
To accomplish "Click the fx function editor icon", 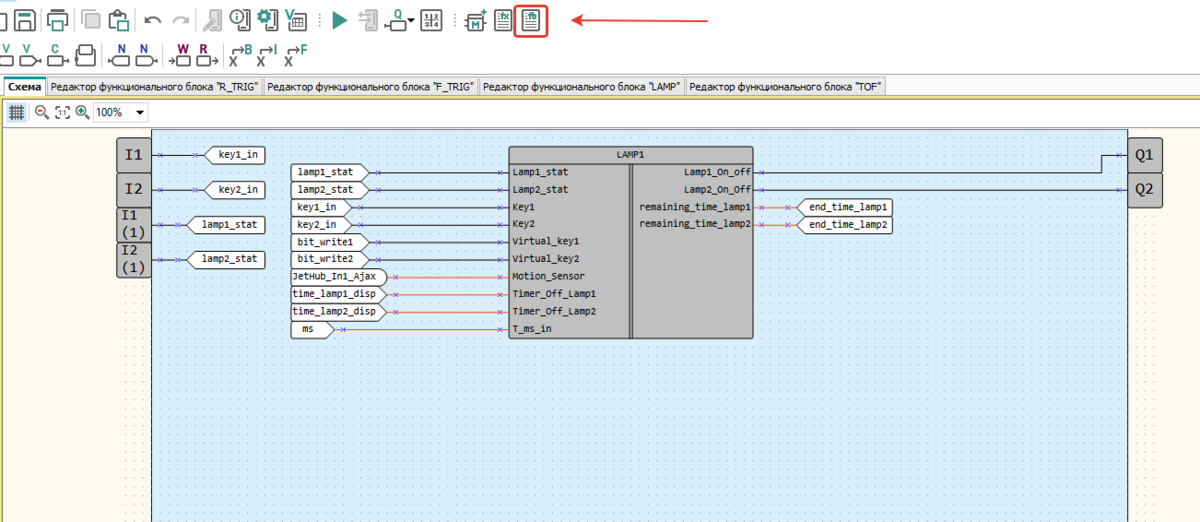I will click(x=503, y=20).
